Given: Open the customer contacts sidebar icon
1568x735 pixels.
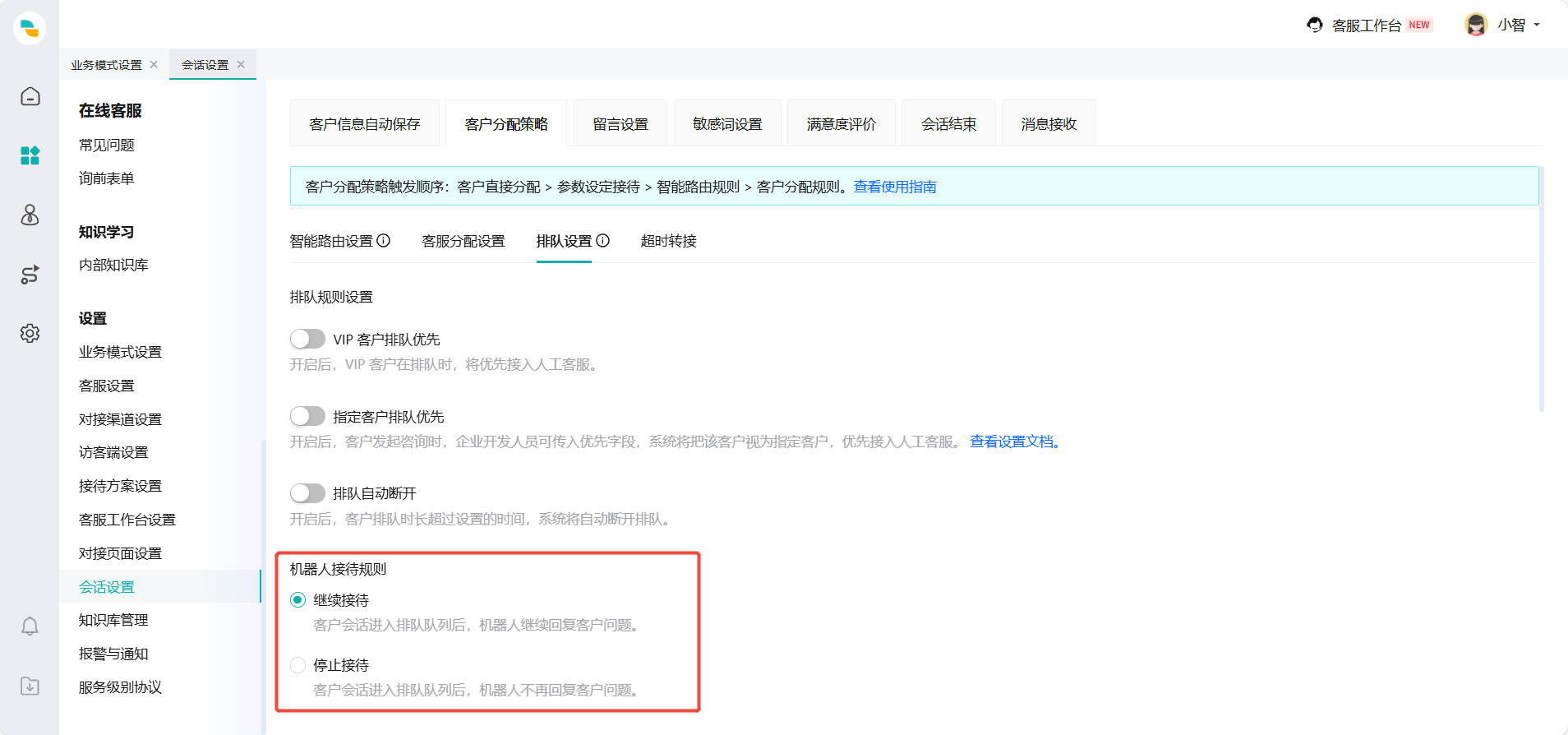Looking at the screenshot, I should coord(30,215).
